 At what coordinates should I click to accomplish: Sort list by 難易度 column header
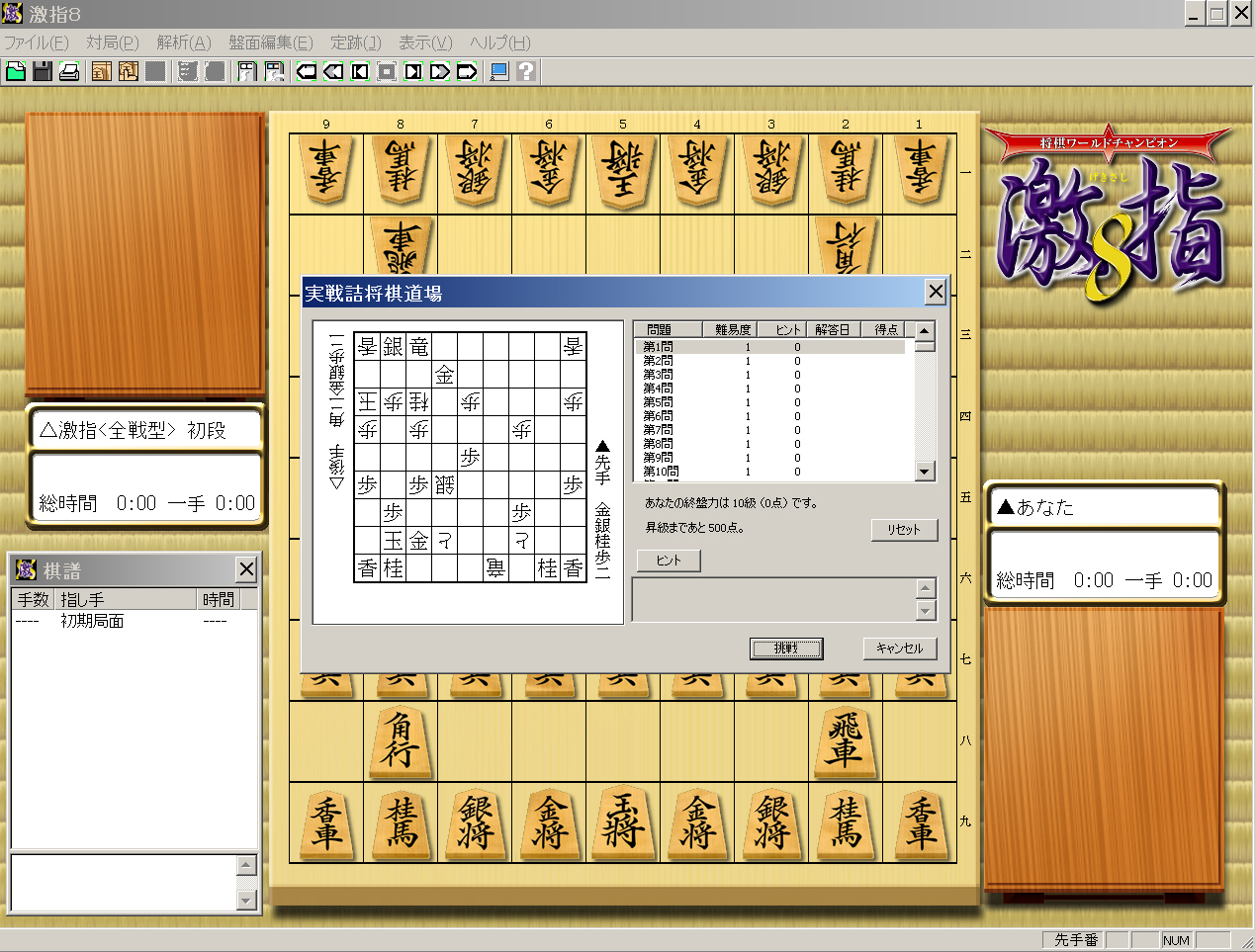732,329
